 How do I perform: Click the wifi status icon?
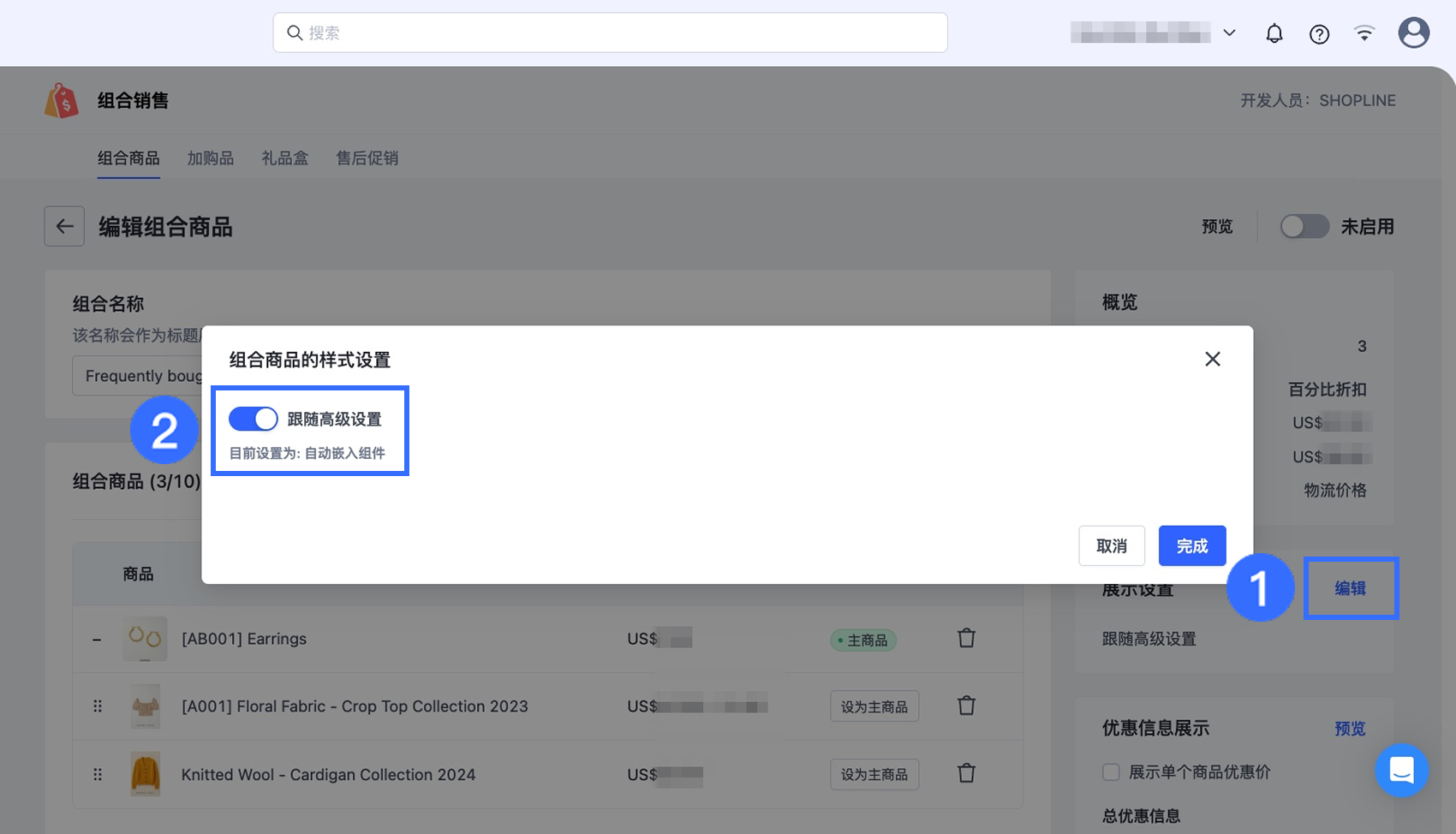coord(1364,33)
